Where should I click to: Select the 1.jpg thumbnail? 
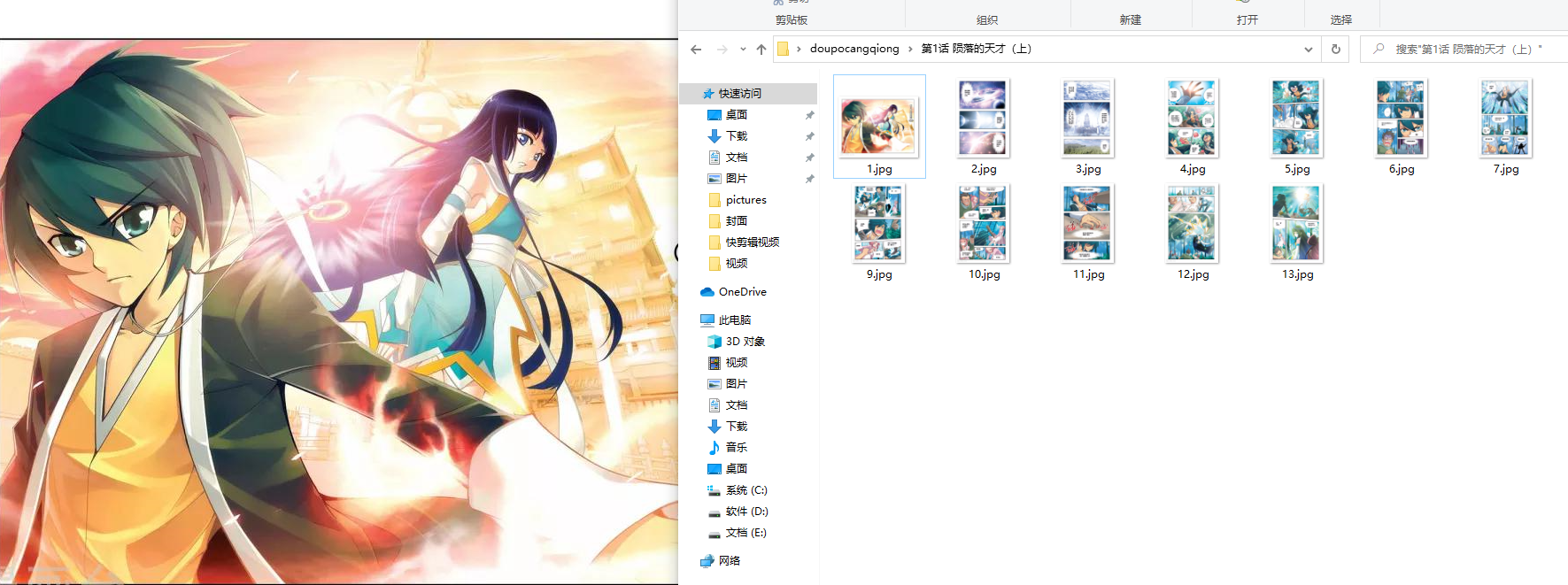coord(879,126)
